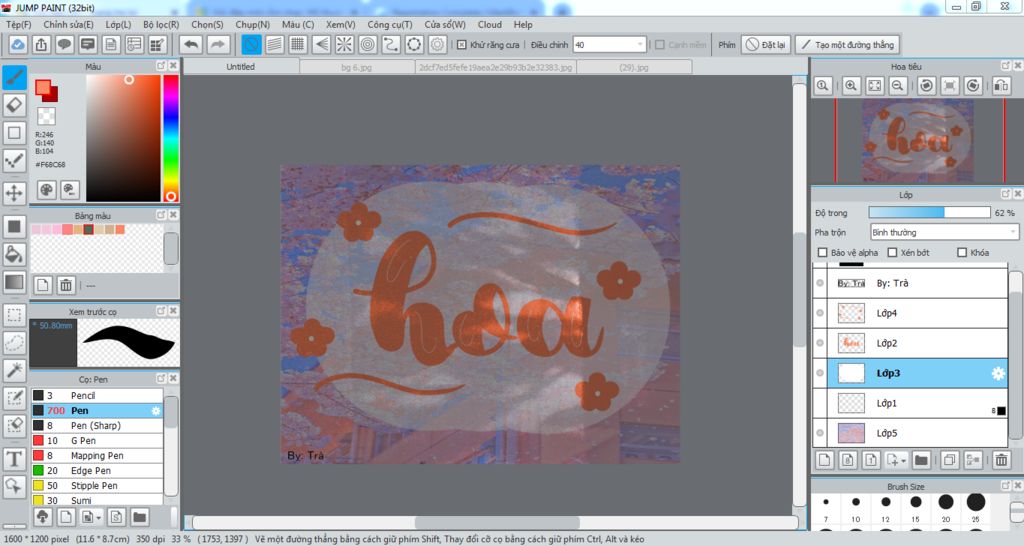Click the Redo arrow in toolbar
This screenshot has width=1024, height=546.
click(x=218, y=44)
